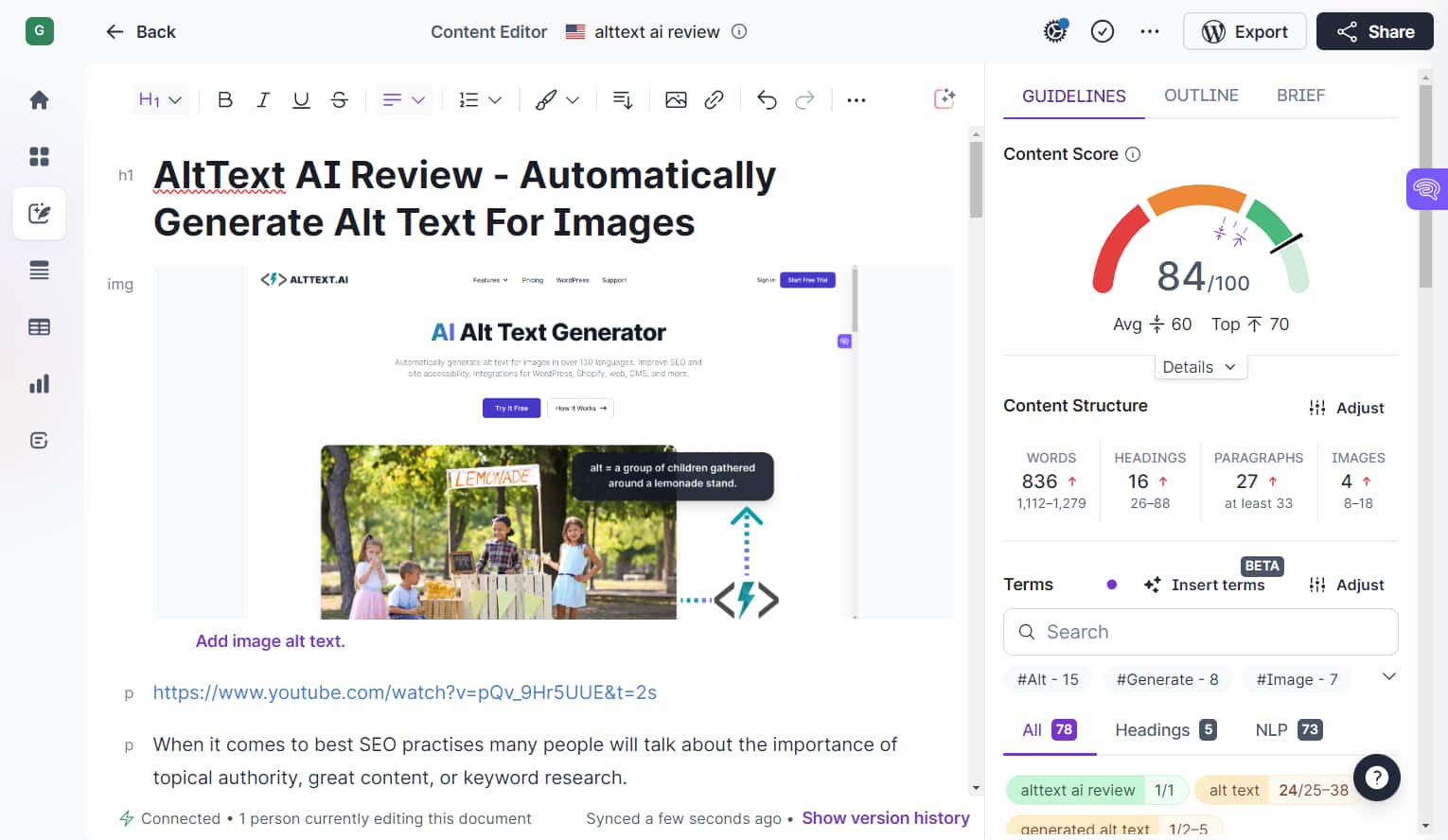1448x840 pixels.
Task: Click Show version history link
Action: (886, 818)
